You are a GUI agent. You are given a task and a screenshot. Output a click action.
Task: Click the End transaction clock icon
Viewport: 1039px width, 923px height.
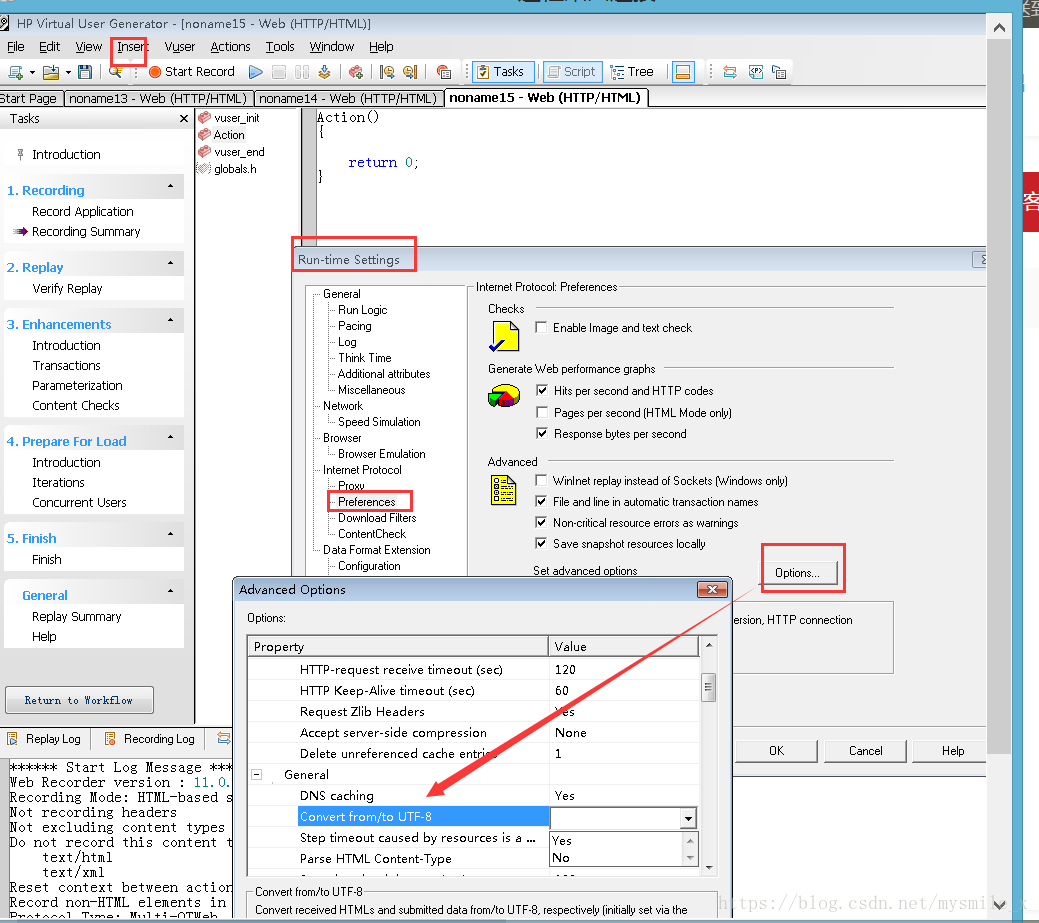click(x=410, y=72)
